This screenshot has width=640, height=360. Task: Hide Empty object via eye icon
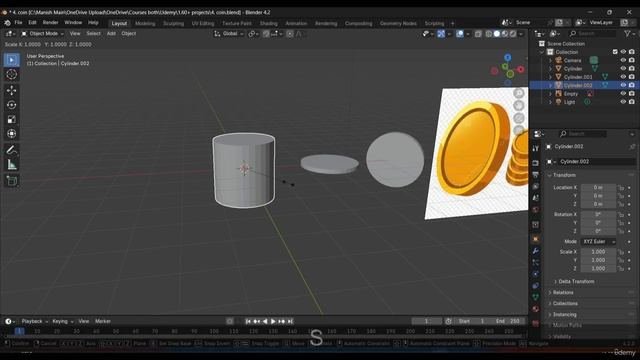pos(623,93)
